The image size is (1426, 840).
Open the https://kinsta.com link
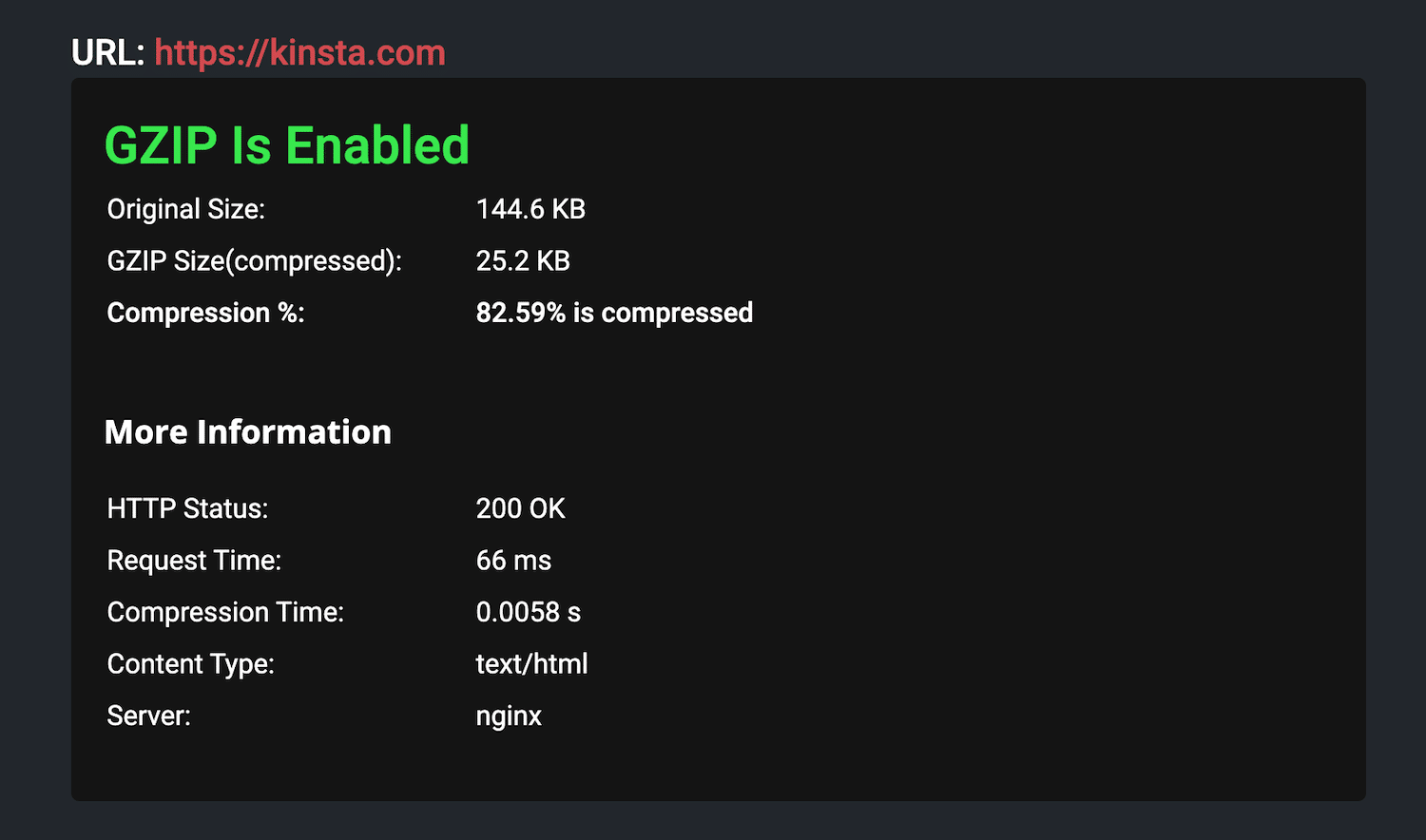[x=299, y=53]
